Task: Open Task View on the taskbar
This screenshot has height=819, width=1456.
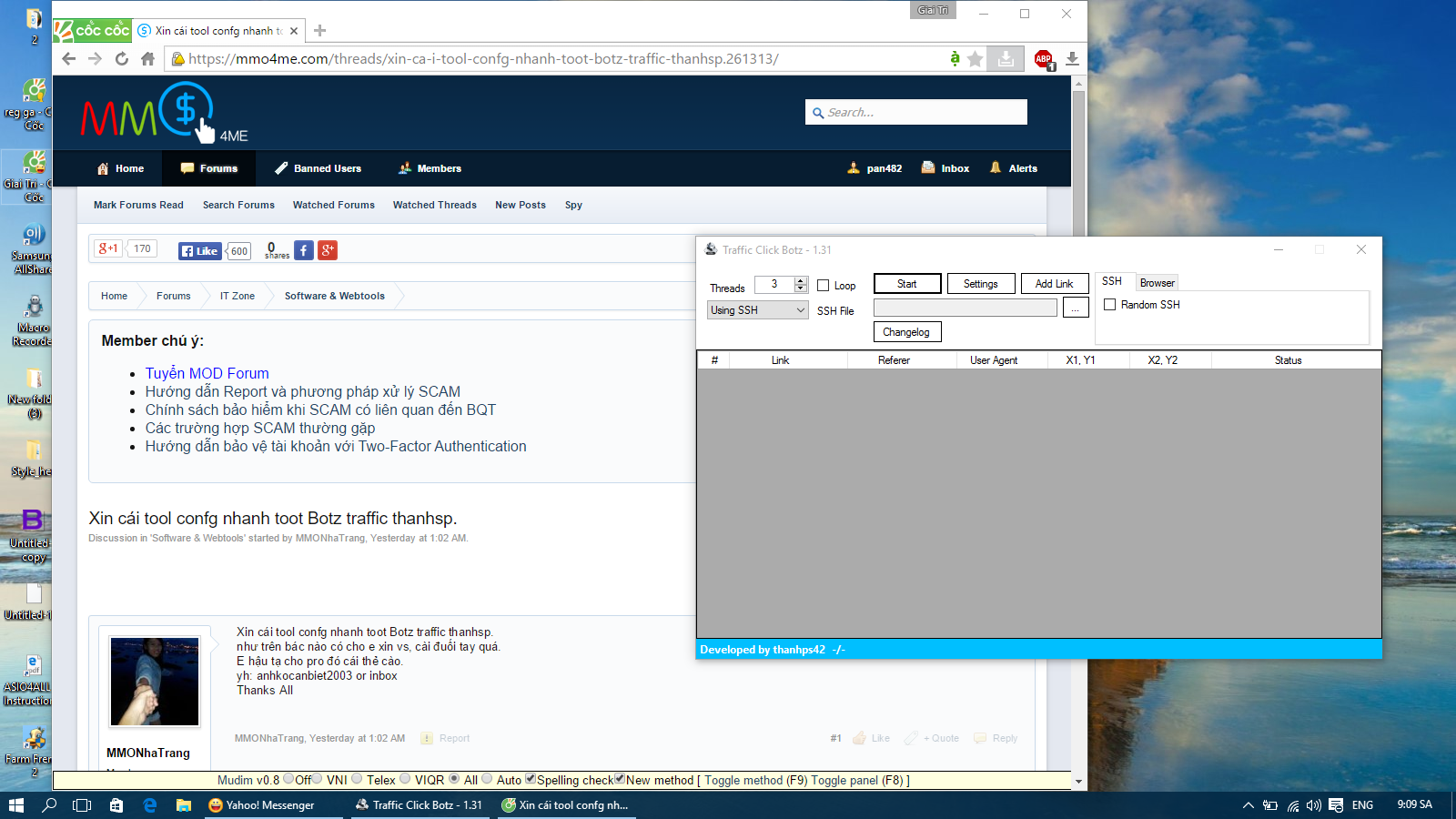Action: coord(82,805)
